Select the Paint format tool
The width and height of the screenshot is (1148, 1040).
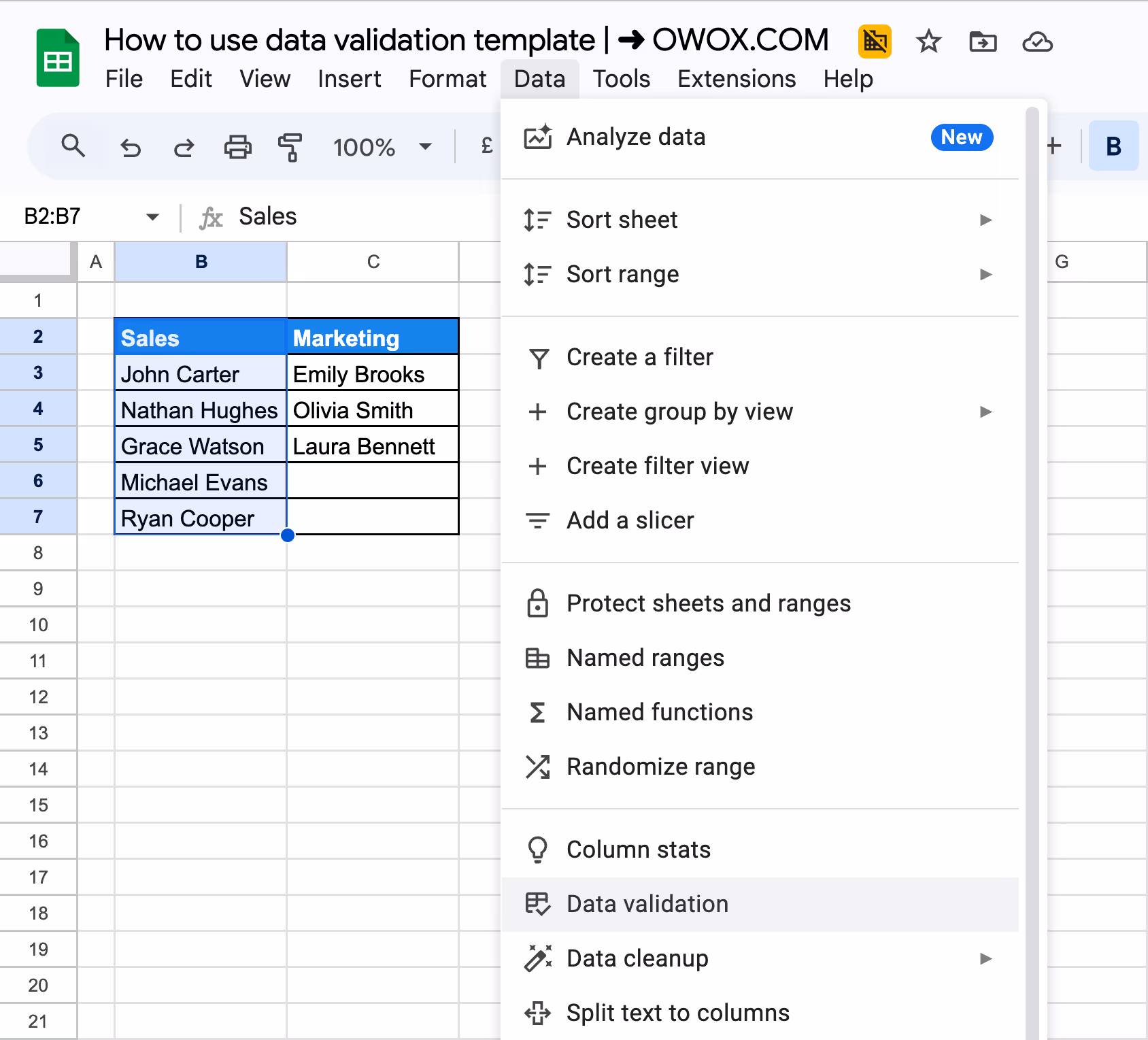pyautogui.click(x=289, y=146)
